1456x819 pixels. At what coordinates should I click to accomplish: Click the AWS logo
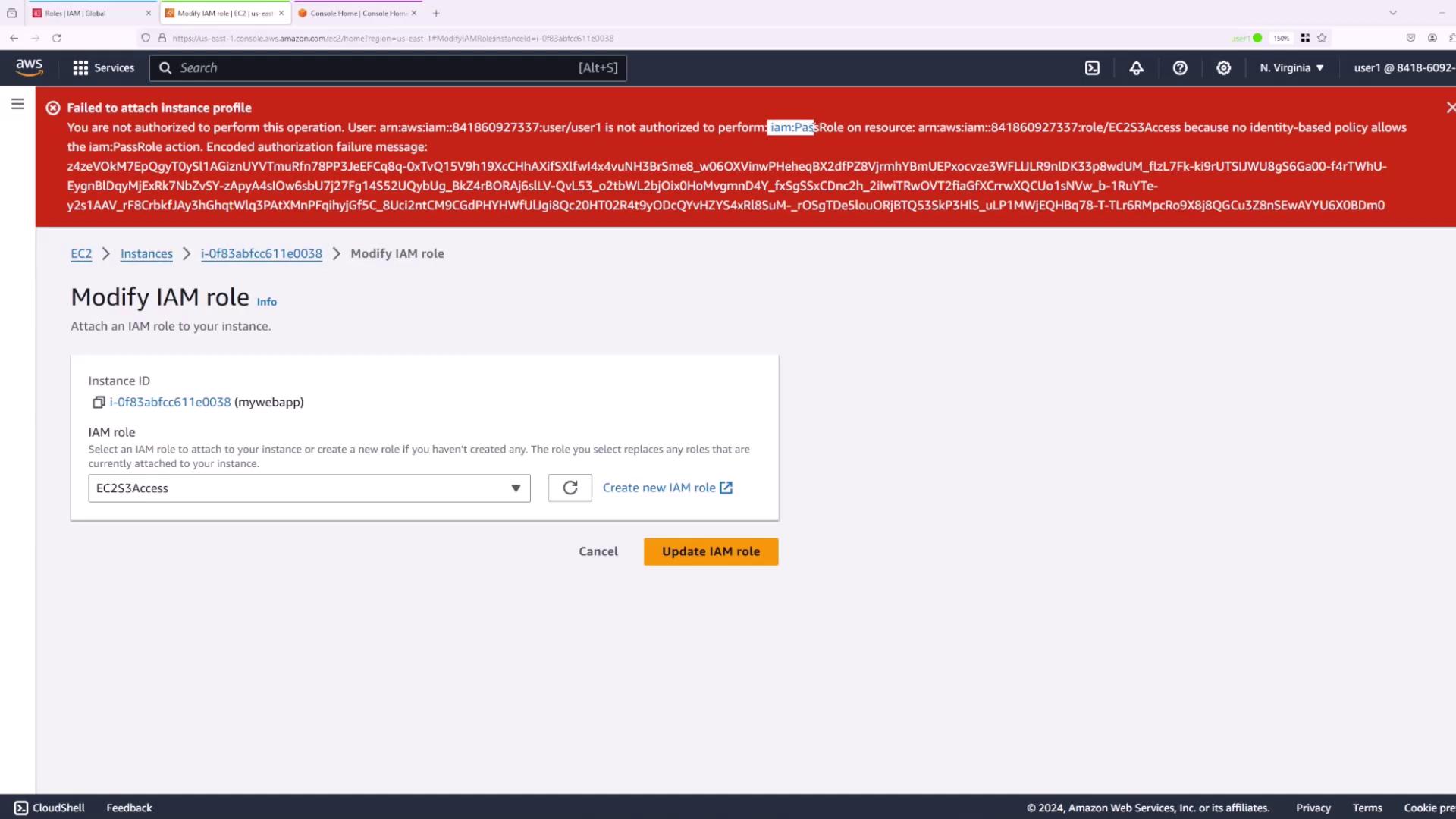click(30, 67)
